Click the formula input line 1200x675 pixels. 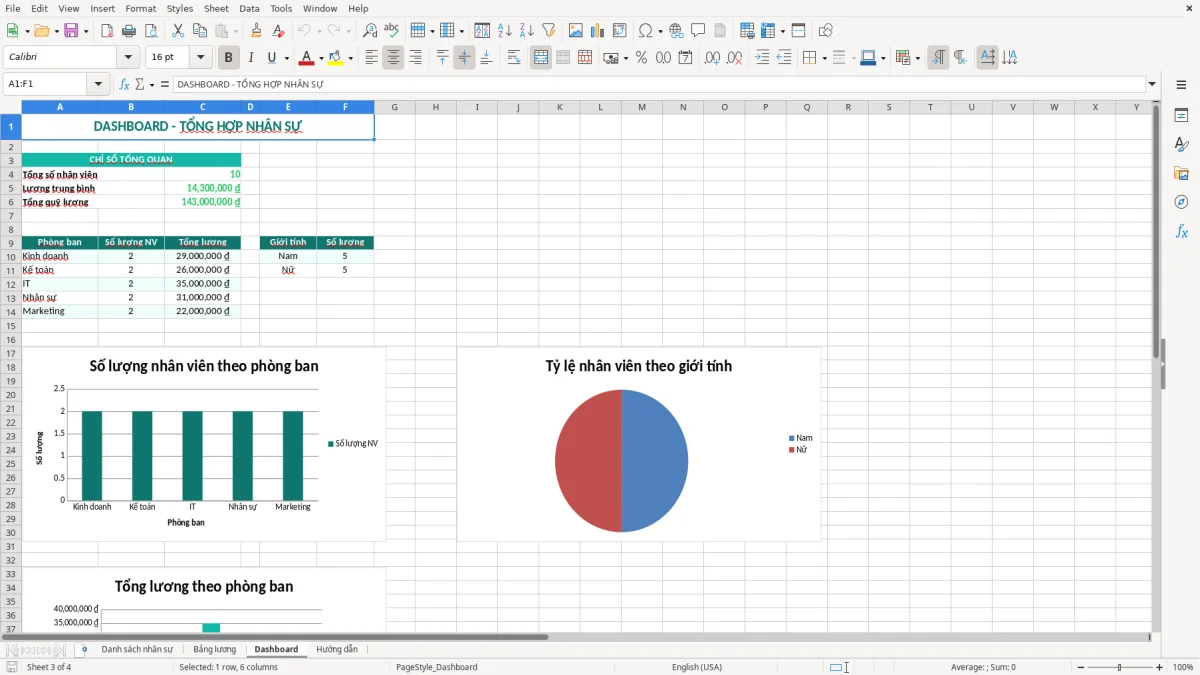click(x=658, y=84)
